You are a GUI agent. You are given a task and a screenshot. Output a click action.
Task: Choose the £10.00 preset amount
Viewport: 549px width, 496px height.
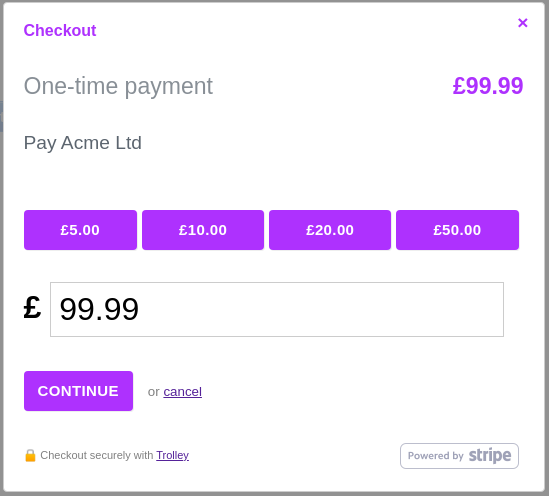click(203, 230)
